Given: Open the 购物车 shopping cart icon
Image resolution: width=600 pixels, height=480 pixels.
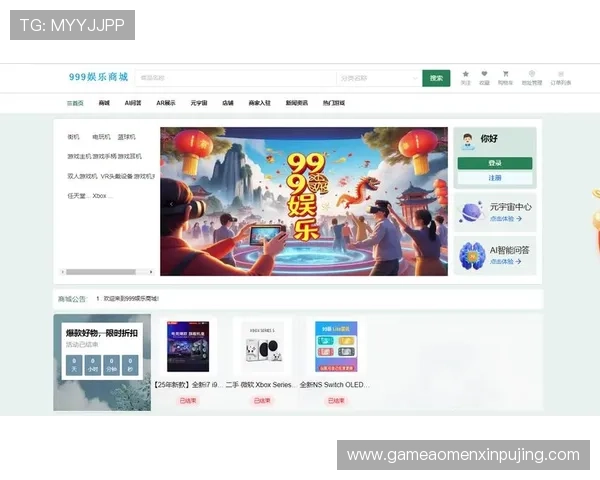Looking at the screenshot, I should click(x=505, y=78).
